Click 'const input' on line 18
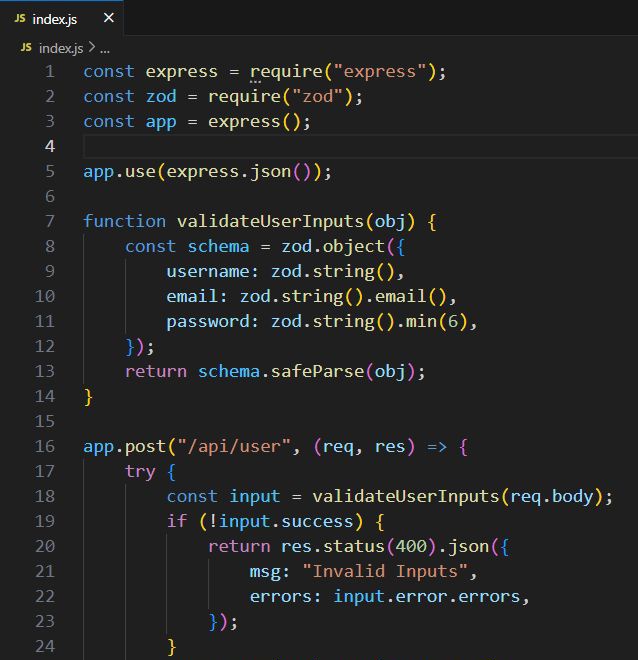 (223, 497)
